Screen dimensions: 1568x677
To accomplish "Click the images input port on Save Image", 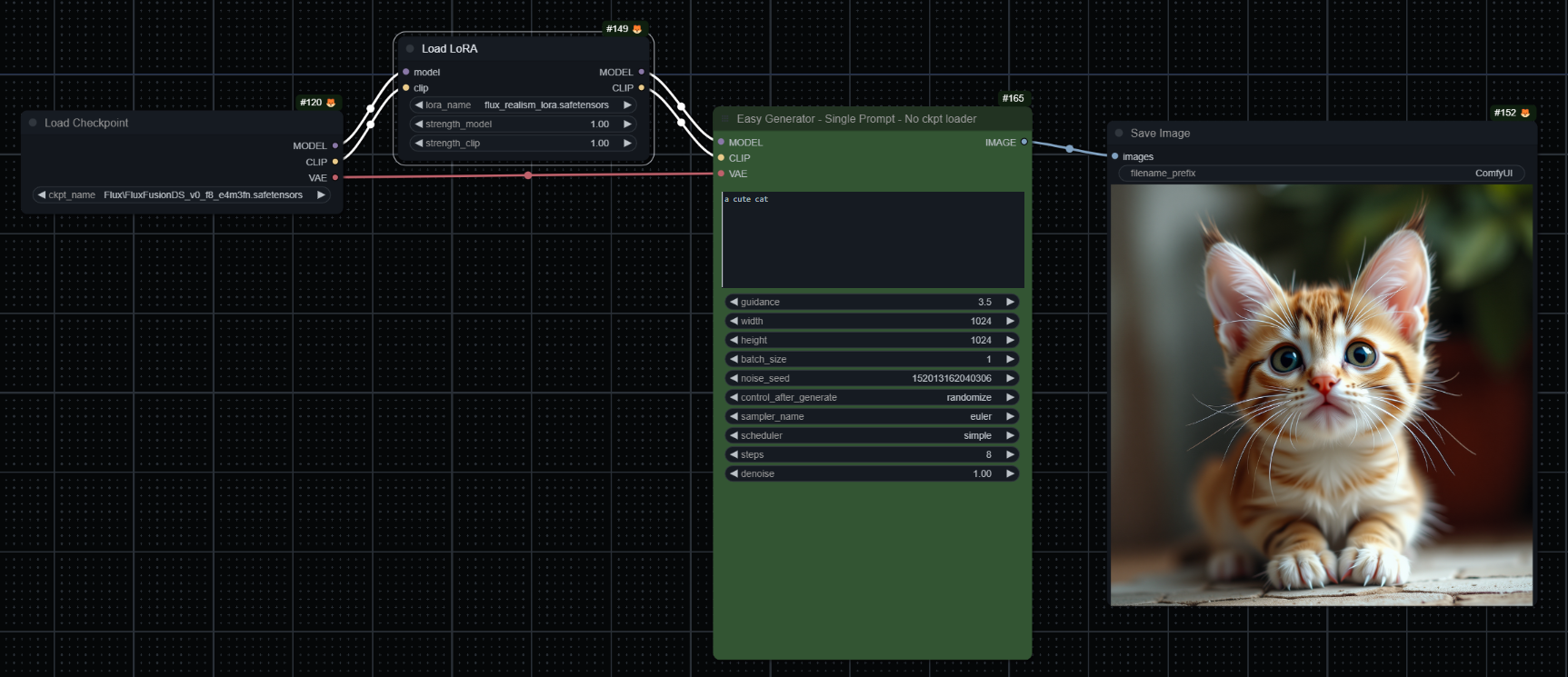I will (1115, 156).
